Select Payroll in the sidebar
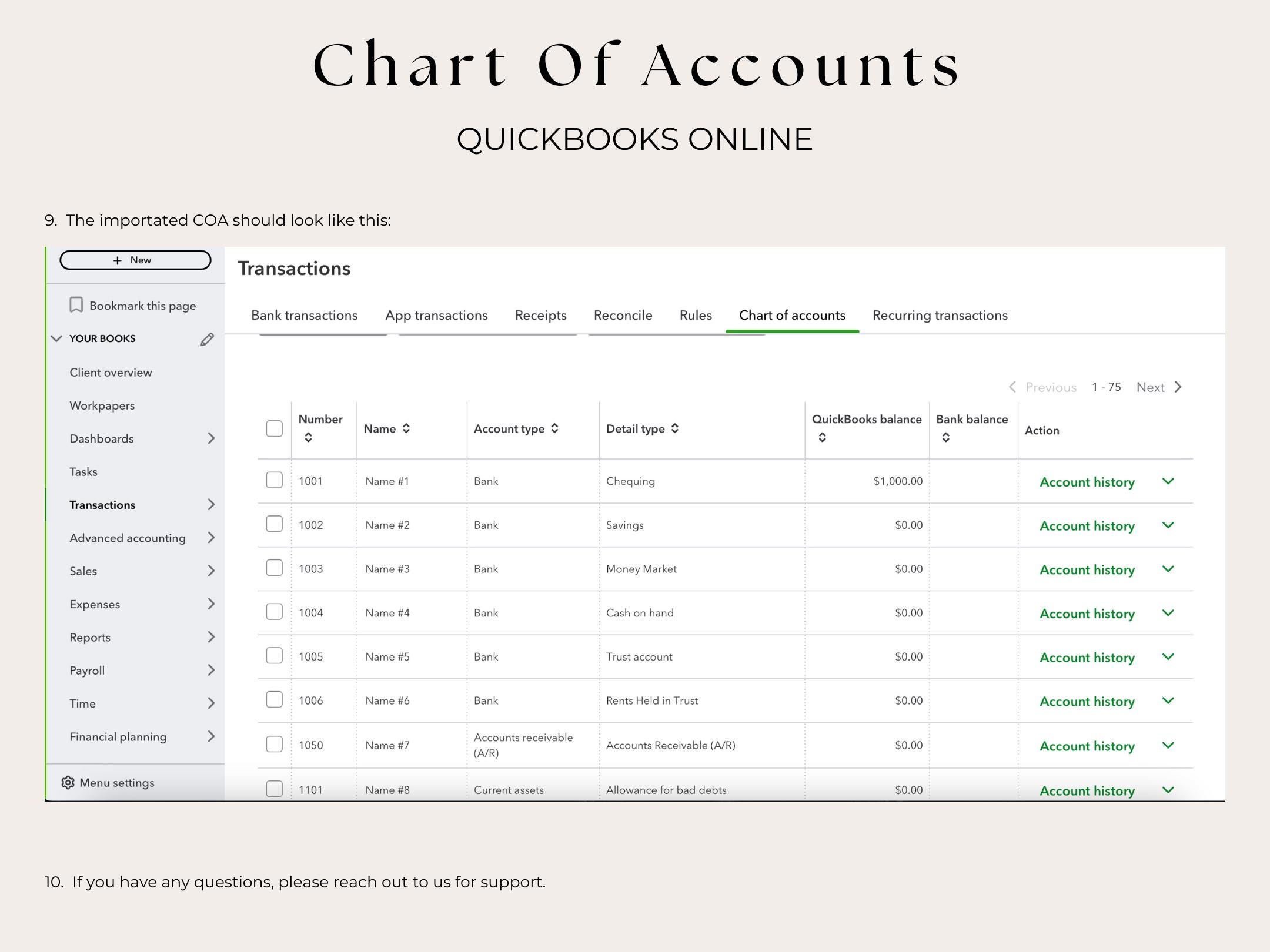Viewport: 1270px width, 952px height. pyautogui.click(x=87, y=670)
